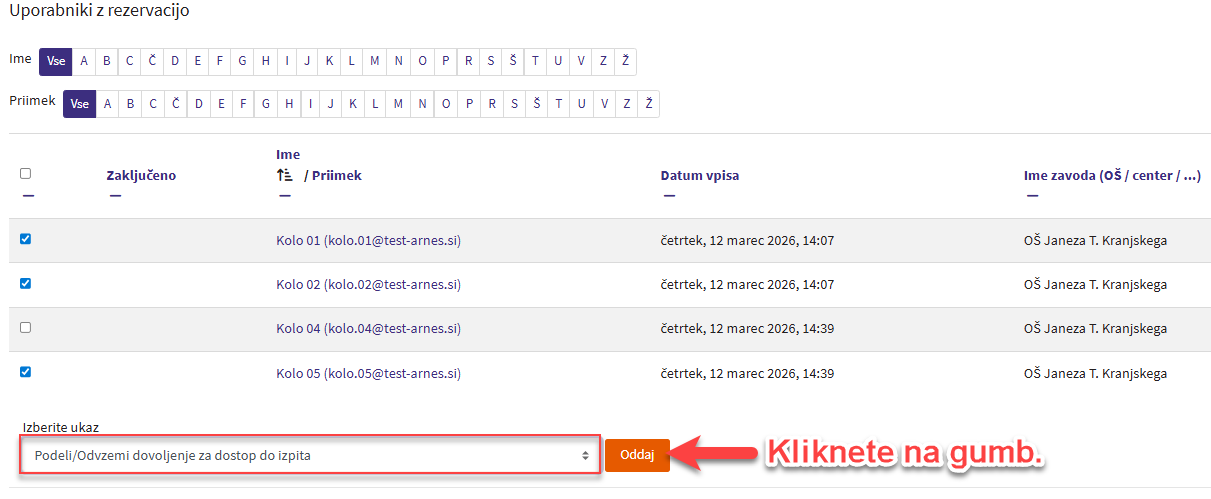Hide the checkbox column using its dash icon
The image size is (1211, 499).
27,195
